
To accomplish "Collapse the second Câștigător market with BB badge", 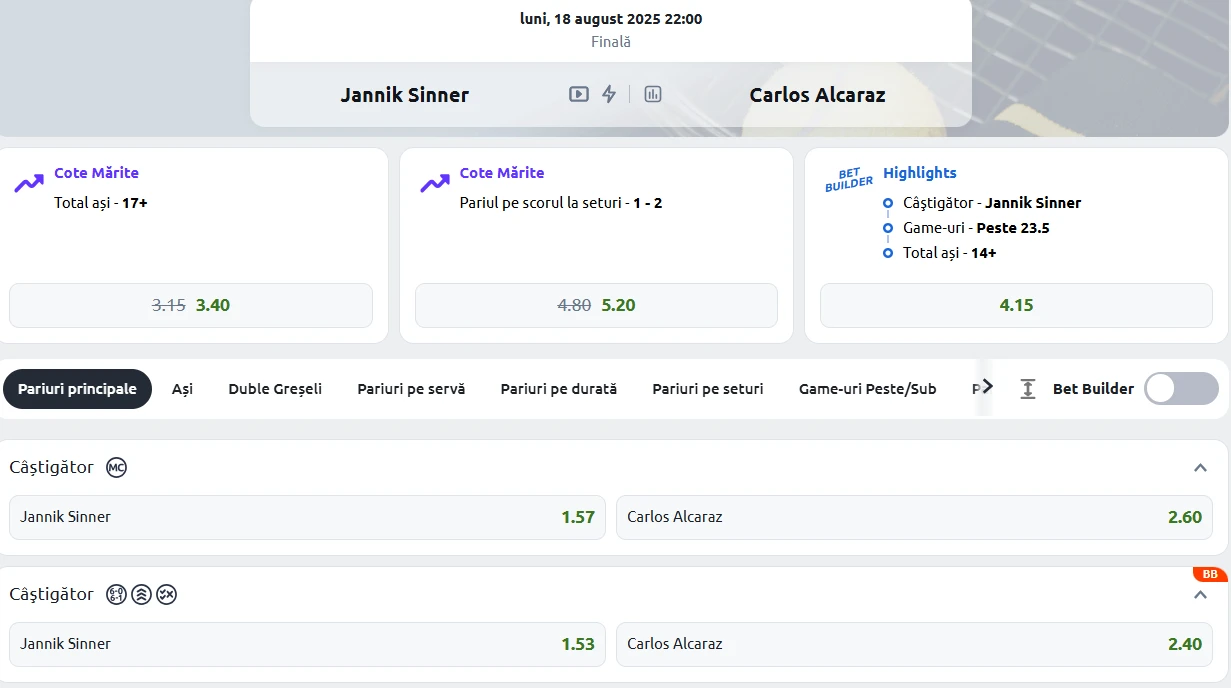I will point(1201,595).
